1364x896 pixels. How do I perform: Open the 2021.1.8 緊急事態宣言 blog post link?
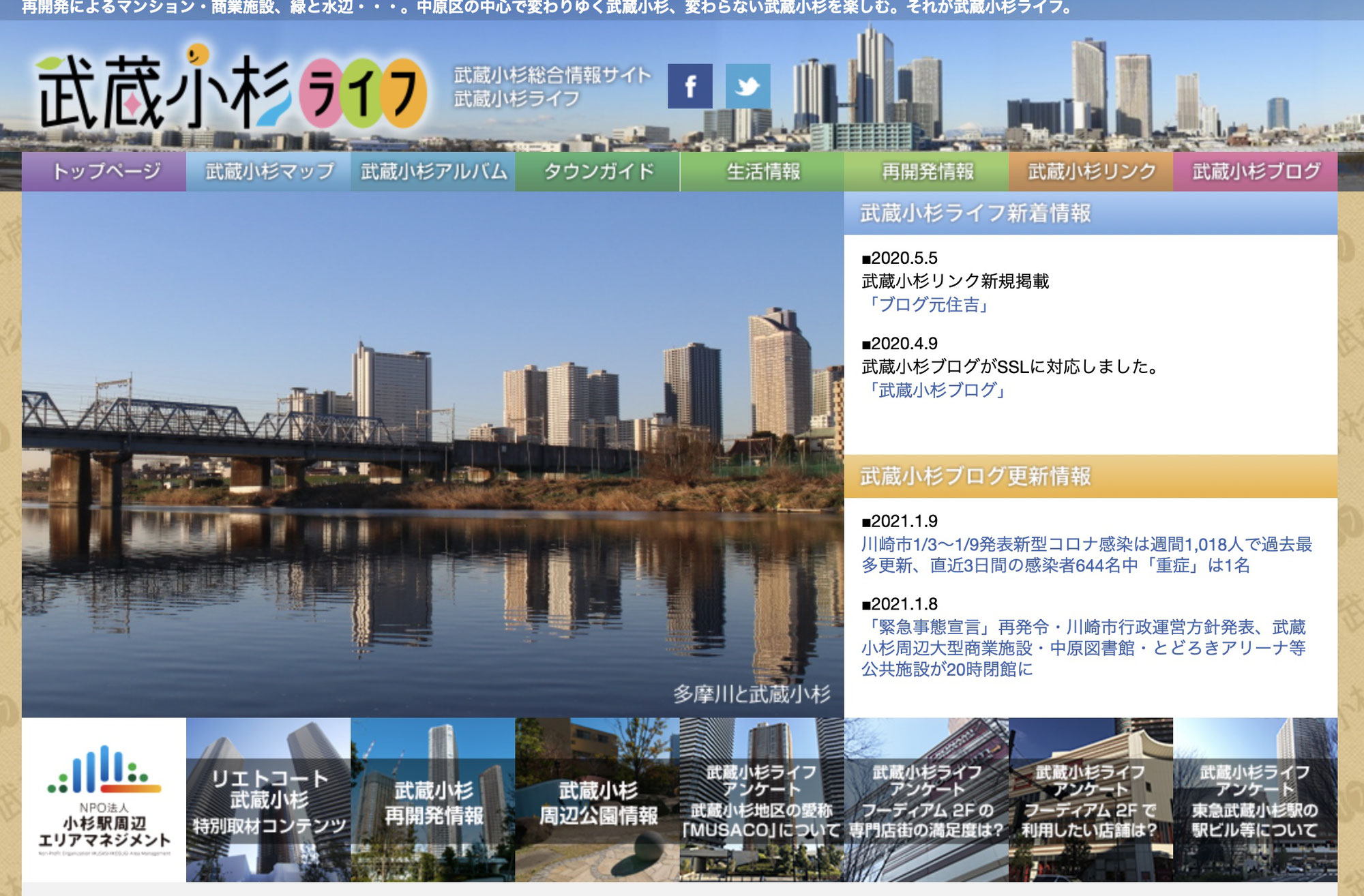pyautogui.click(x=1084, y=648)
